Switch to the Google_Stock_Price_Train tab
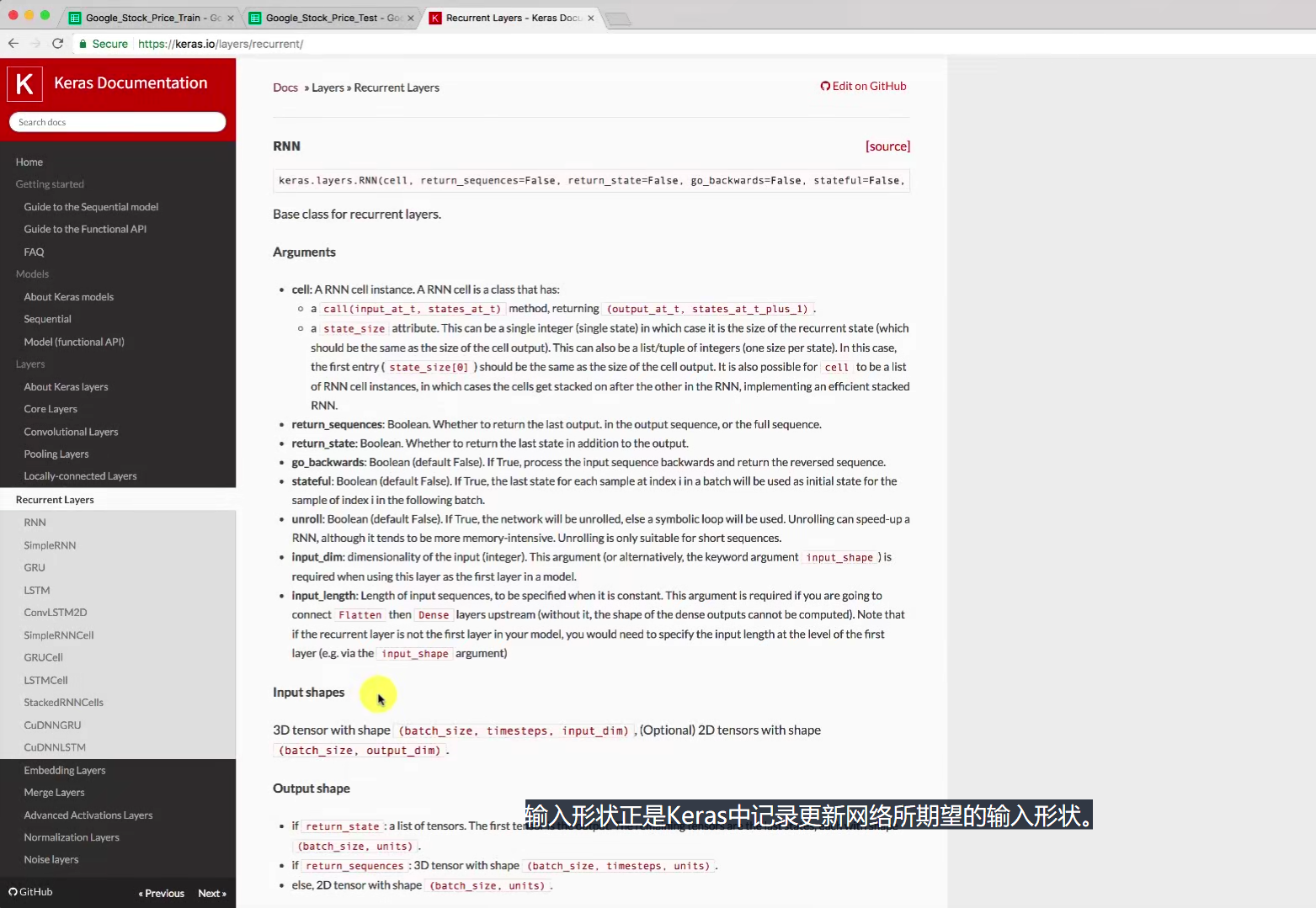 coord(143,16)
